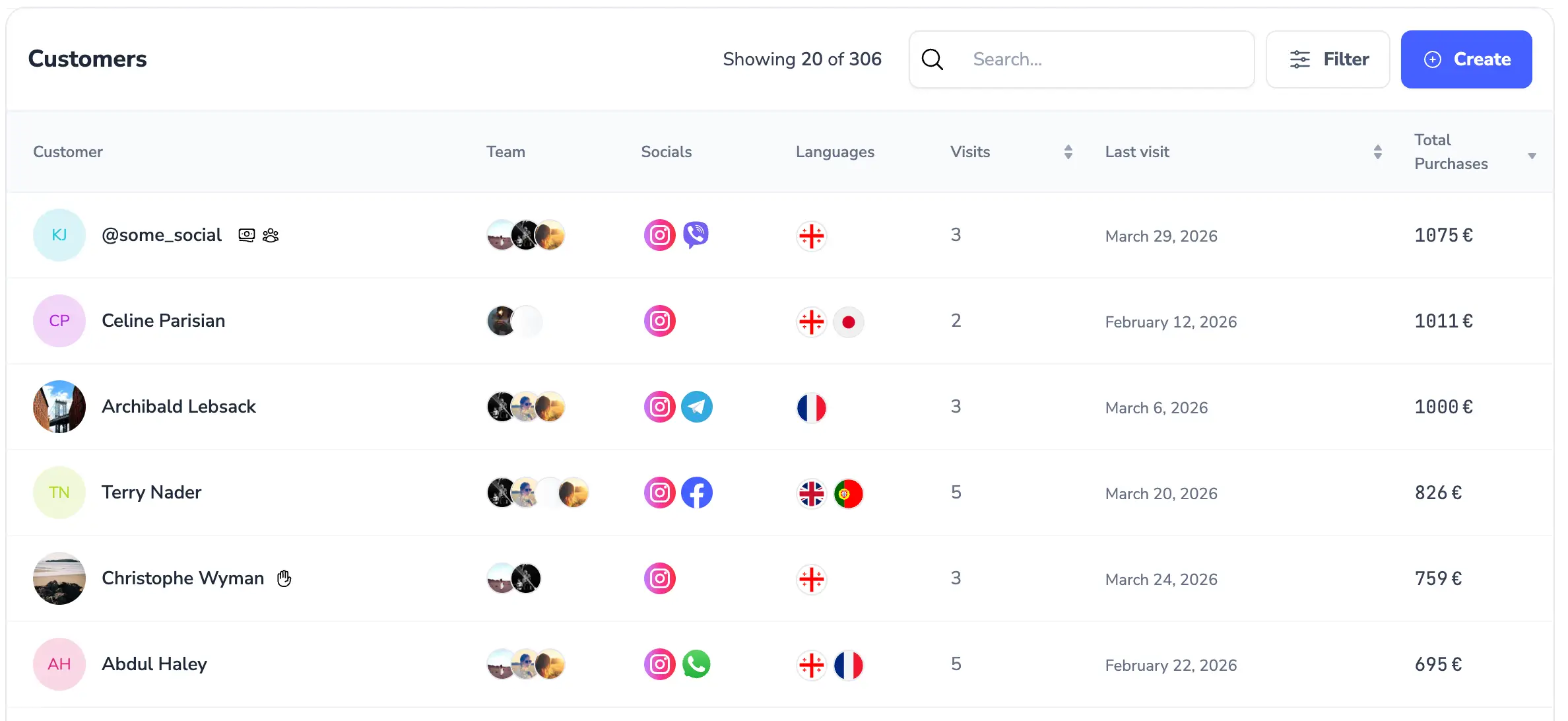Select Archibald Lebsack's Telegram icon
1568x721 pixels.
(x=696, y=407)
